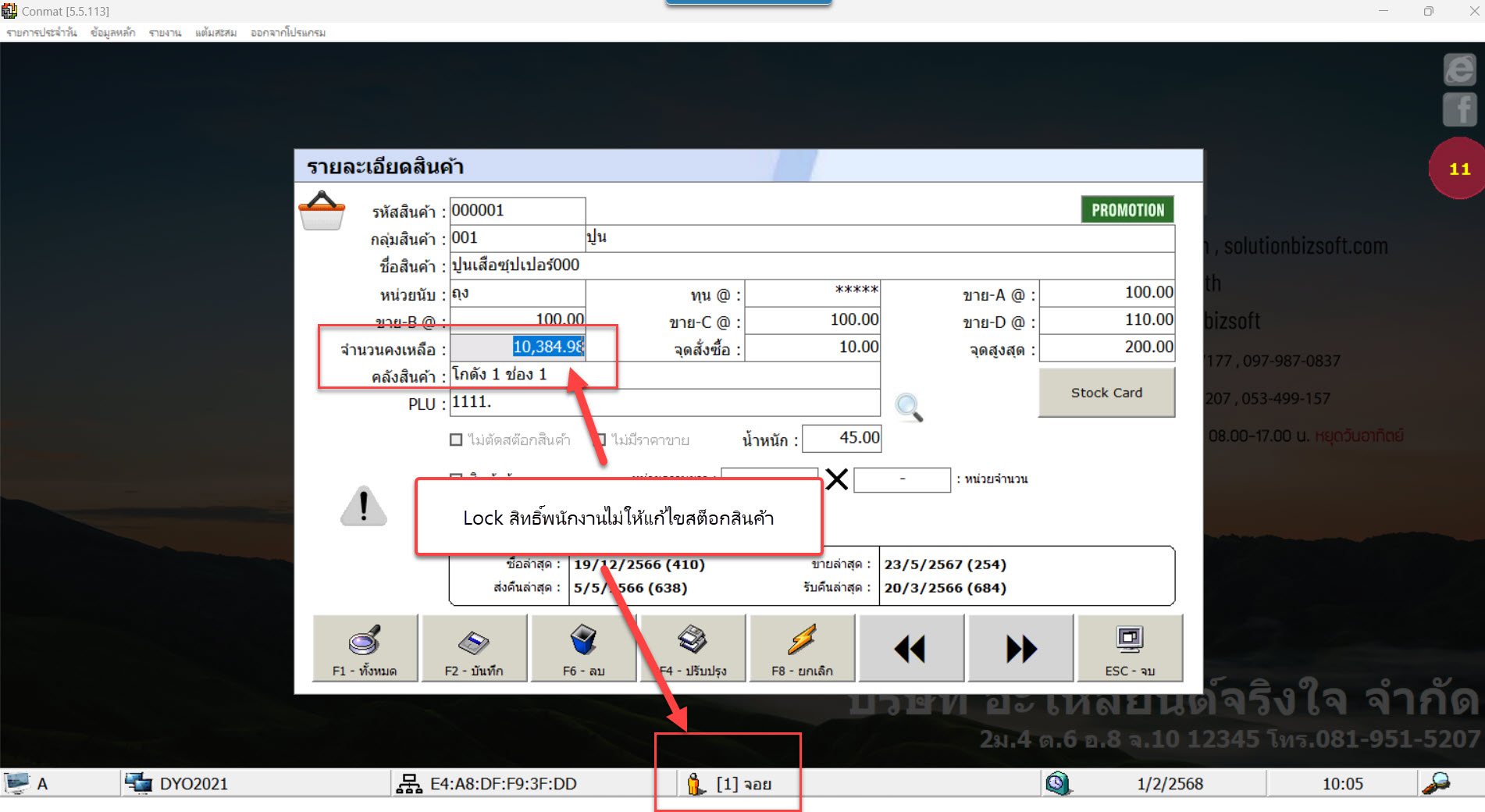Click the red notification badge showing 11
Screen dimensions: 1485x812
pyautogui.click(x=1458, y=169)
